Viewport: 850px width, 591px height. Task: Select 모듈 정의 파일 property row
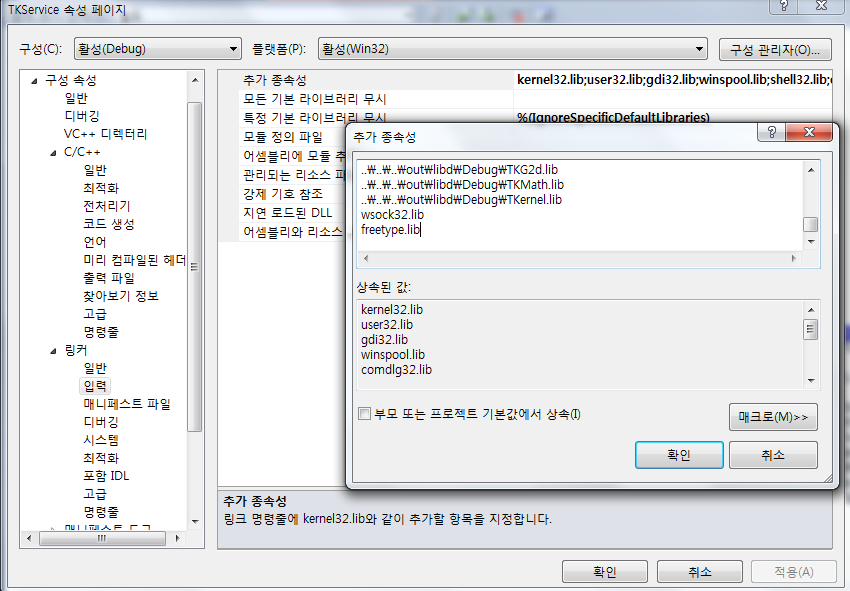click(293, 137)
